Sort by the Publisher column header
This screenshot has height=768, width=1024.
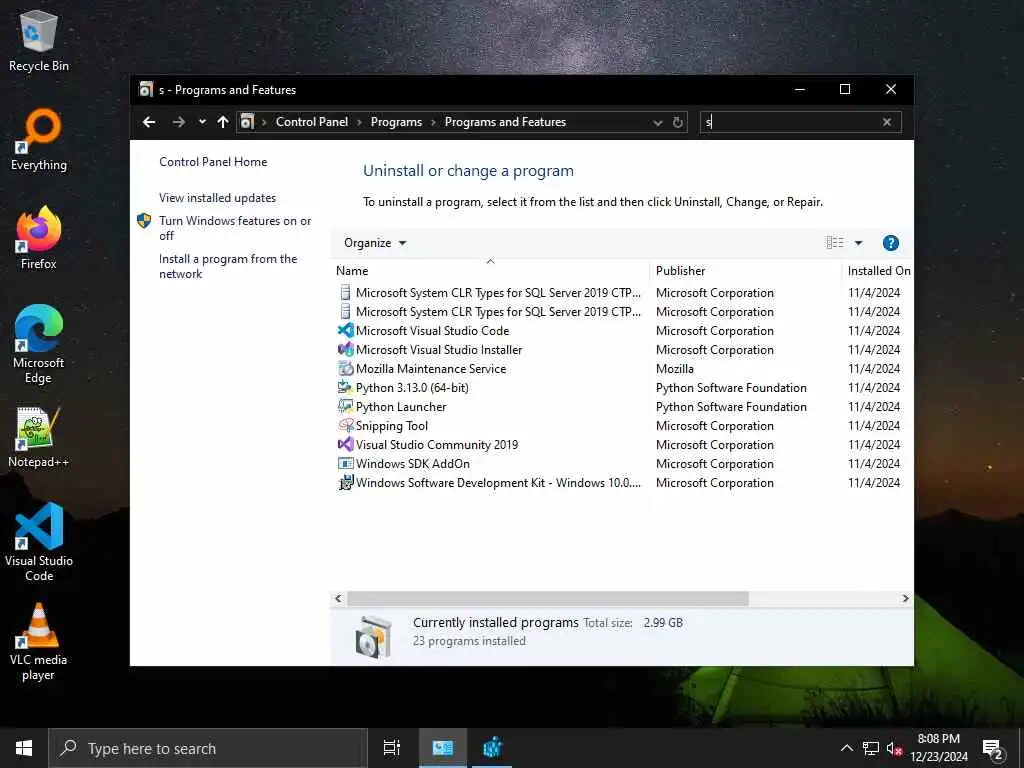[746, 270]
